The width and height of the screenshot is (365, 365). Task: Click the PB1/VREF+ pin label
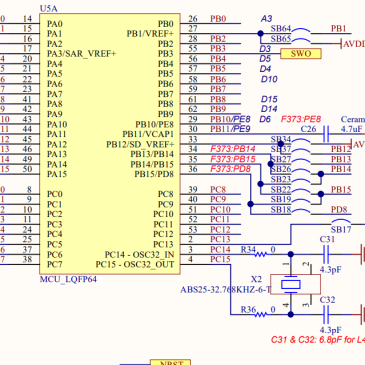click(150, 34)
